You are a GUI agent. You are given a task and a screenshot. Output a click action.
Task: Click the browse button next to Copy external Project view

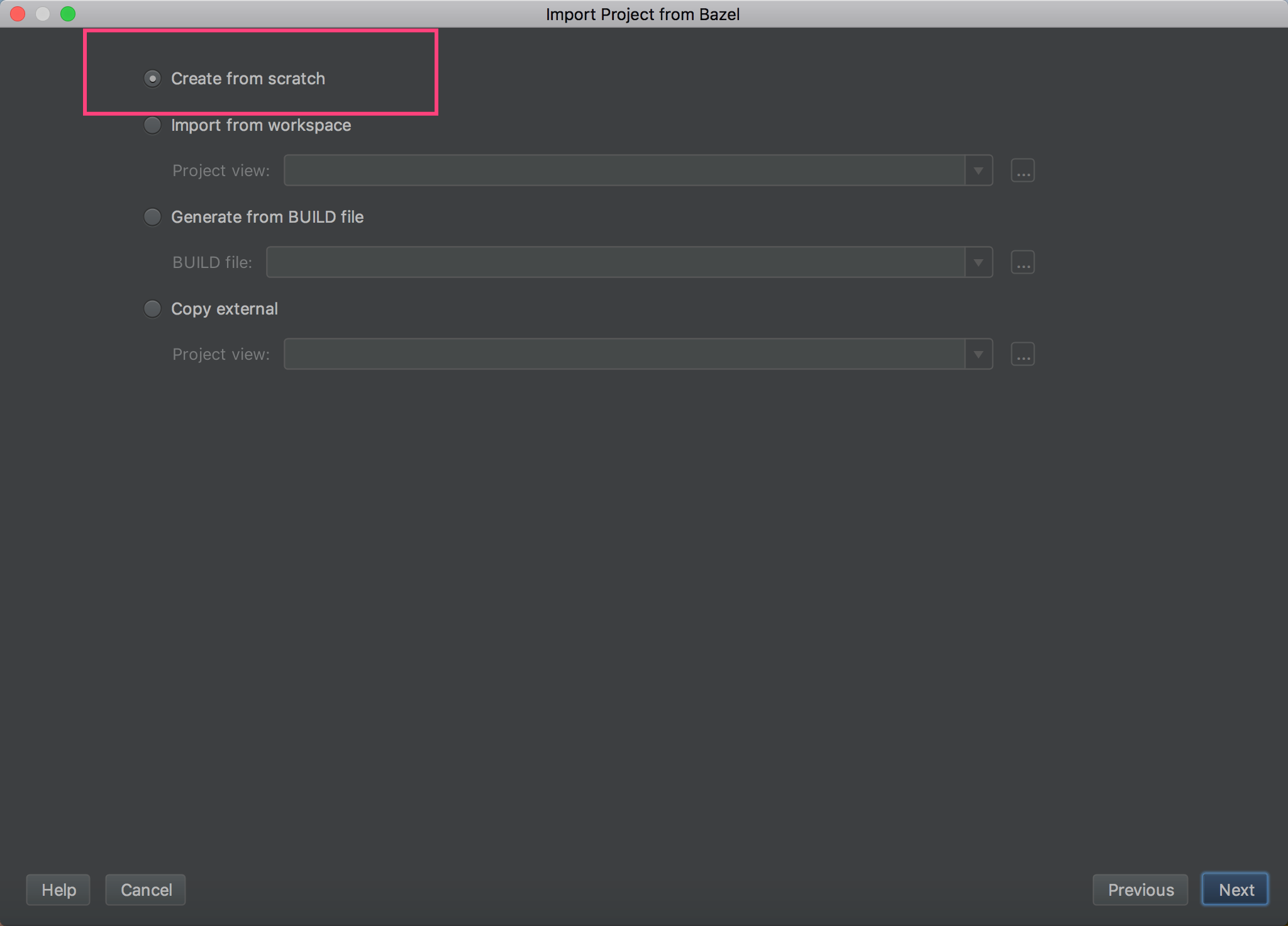1022,354
